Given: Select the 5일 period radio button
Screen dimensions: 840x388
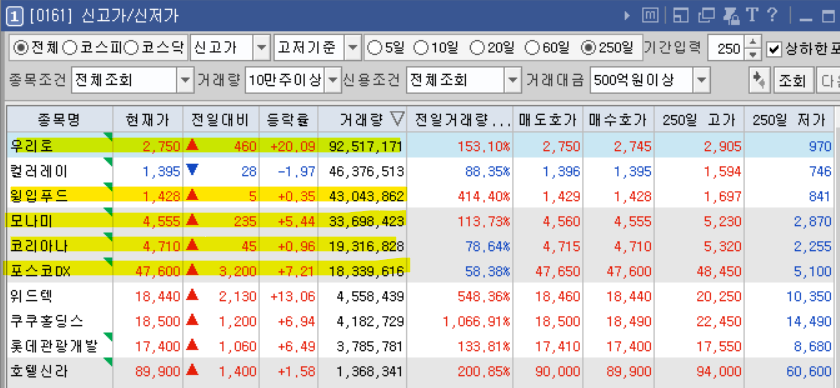Looking at the screenshot, I should (x=375, y=49).
